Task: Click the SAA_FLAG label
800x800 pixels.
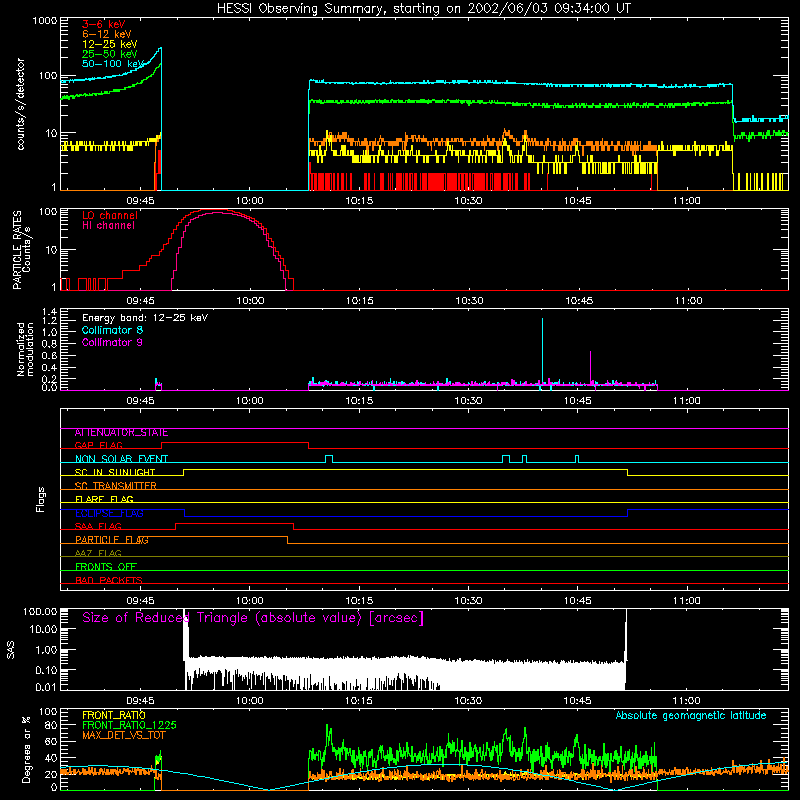Action: click(98, 526)
